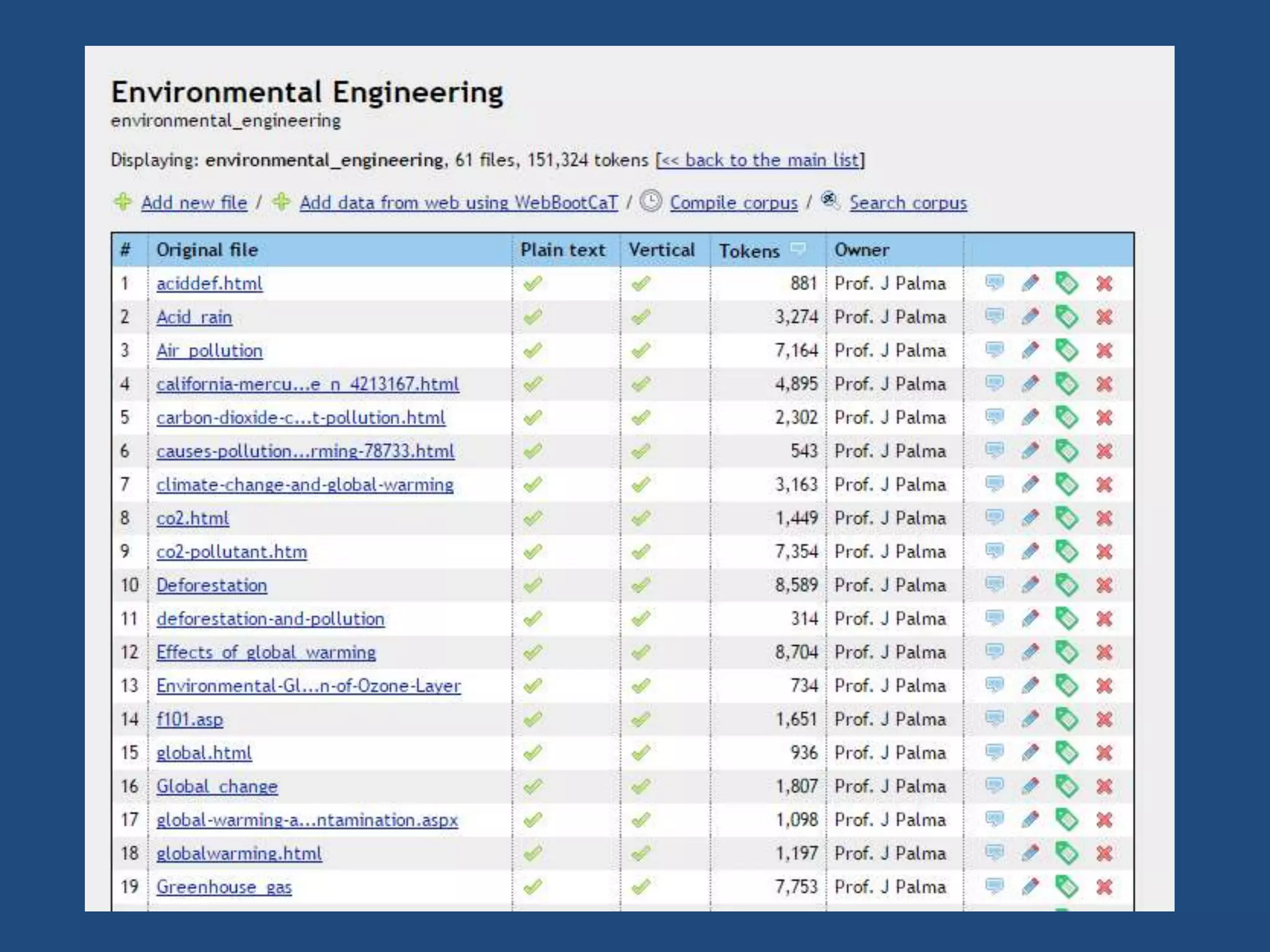The height and width of the screenshot is (952, 1270).
Task: Click tag icon in Greenhouse_gas row
Action: pos(1067,887)
